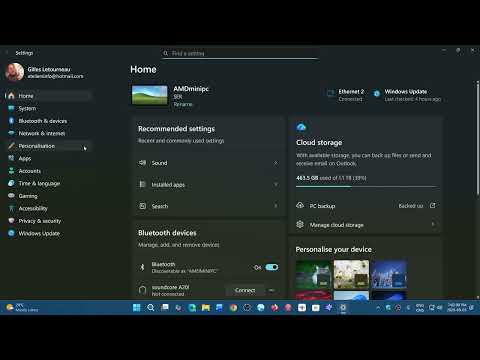
Task: Expand the Search row chevron
Action: point(276,206)
